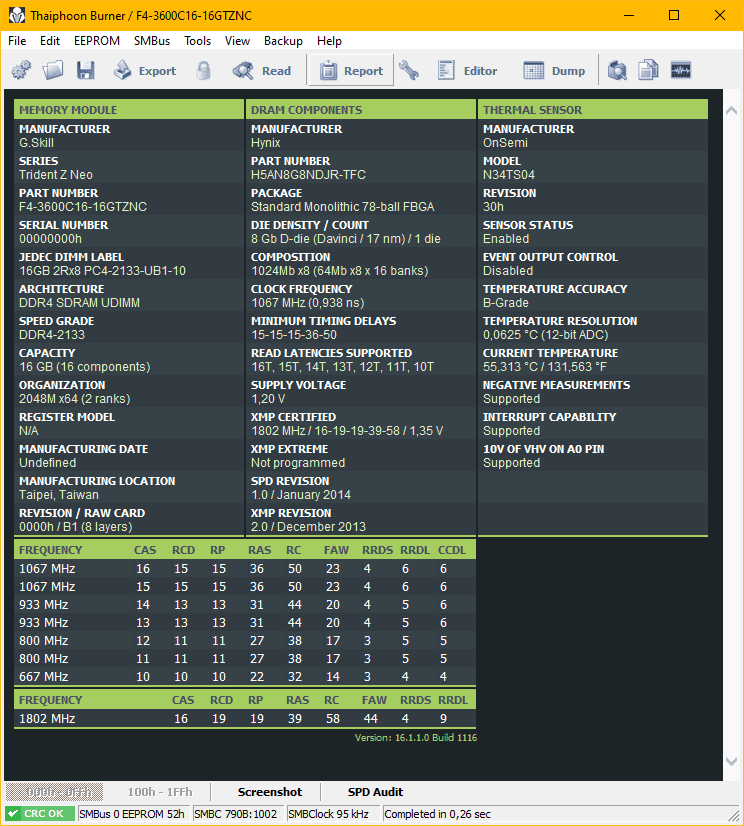Click the scrollbar up arrow
744x826 pixels.
coord(731,111)
